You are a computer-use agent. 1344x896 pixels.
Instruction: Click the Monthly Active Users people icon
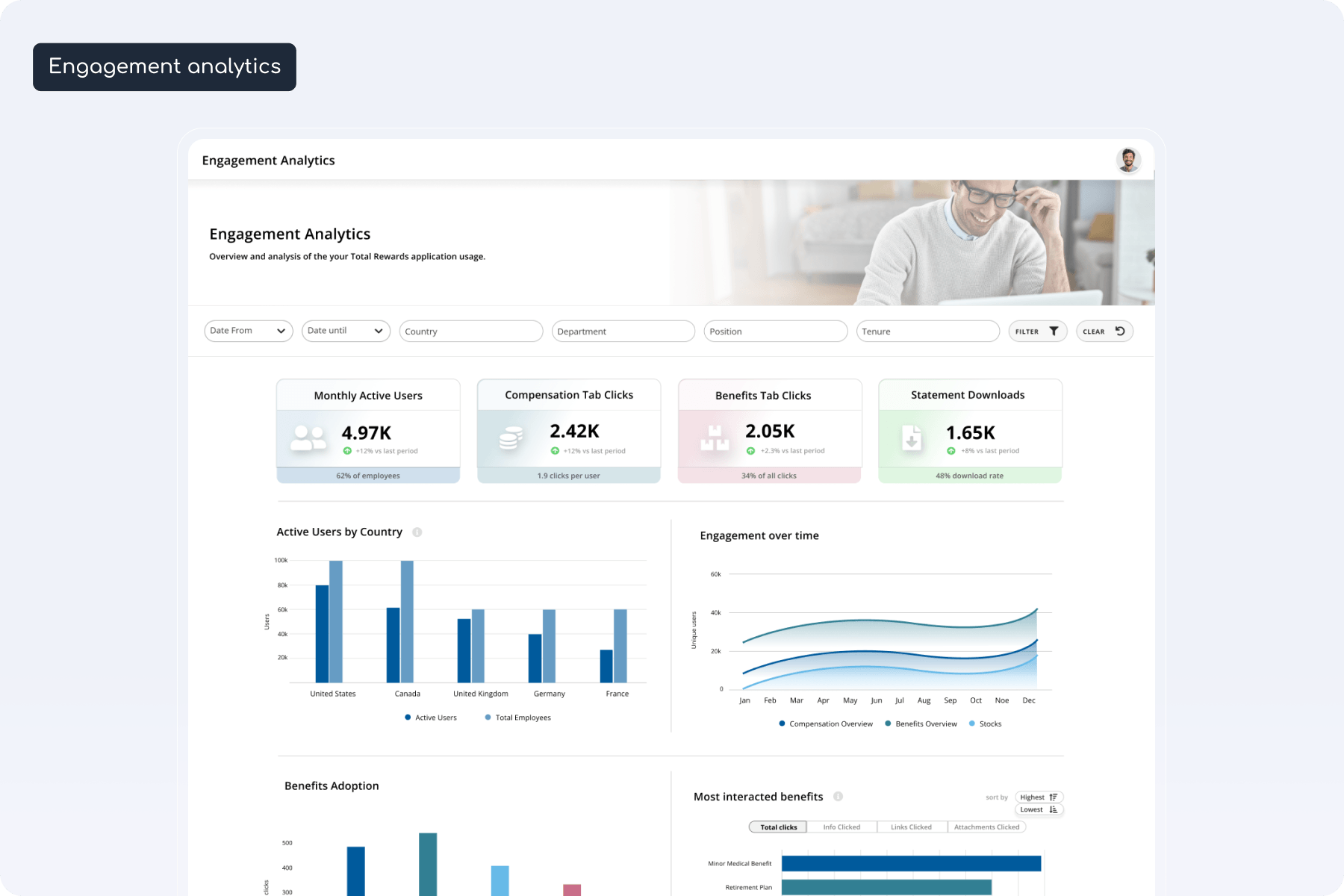308,438
